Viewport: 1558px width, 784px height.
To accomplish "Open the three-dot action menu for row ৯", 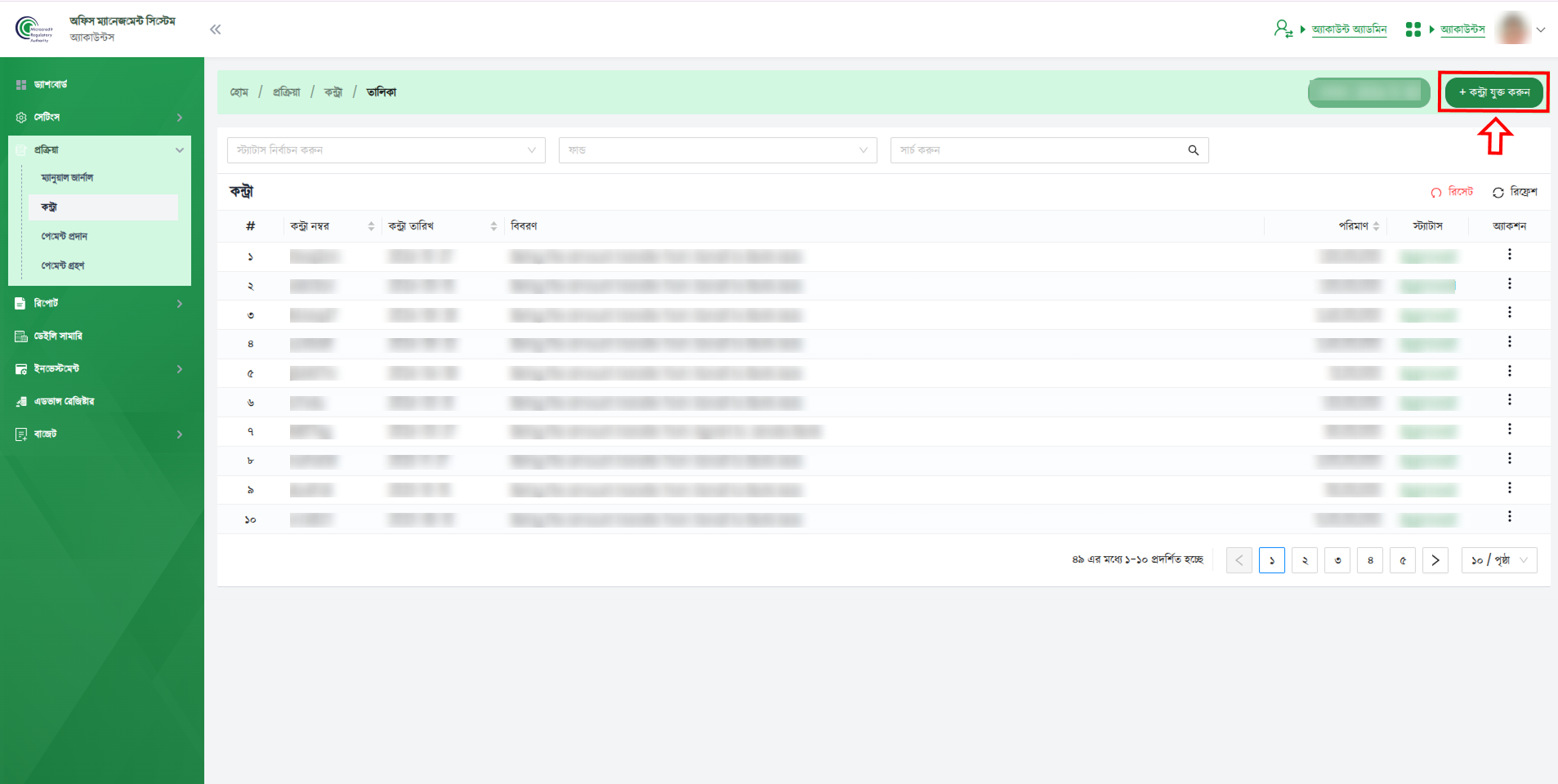I will [x=1509, y=488].
